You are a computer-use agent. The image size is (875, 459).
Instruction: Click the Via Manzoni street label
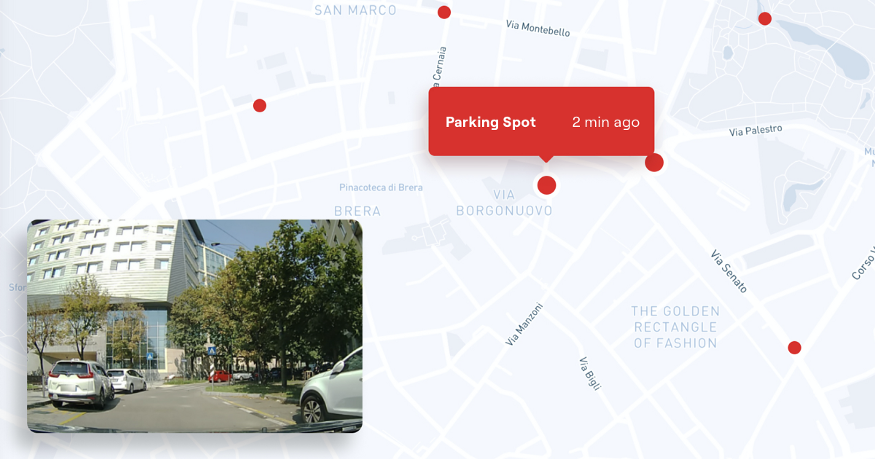pos(524,324)
